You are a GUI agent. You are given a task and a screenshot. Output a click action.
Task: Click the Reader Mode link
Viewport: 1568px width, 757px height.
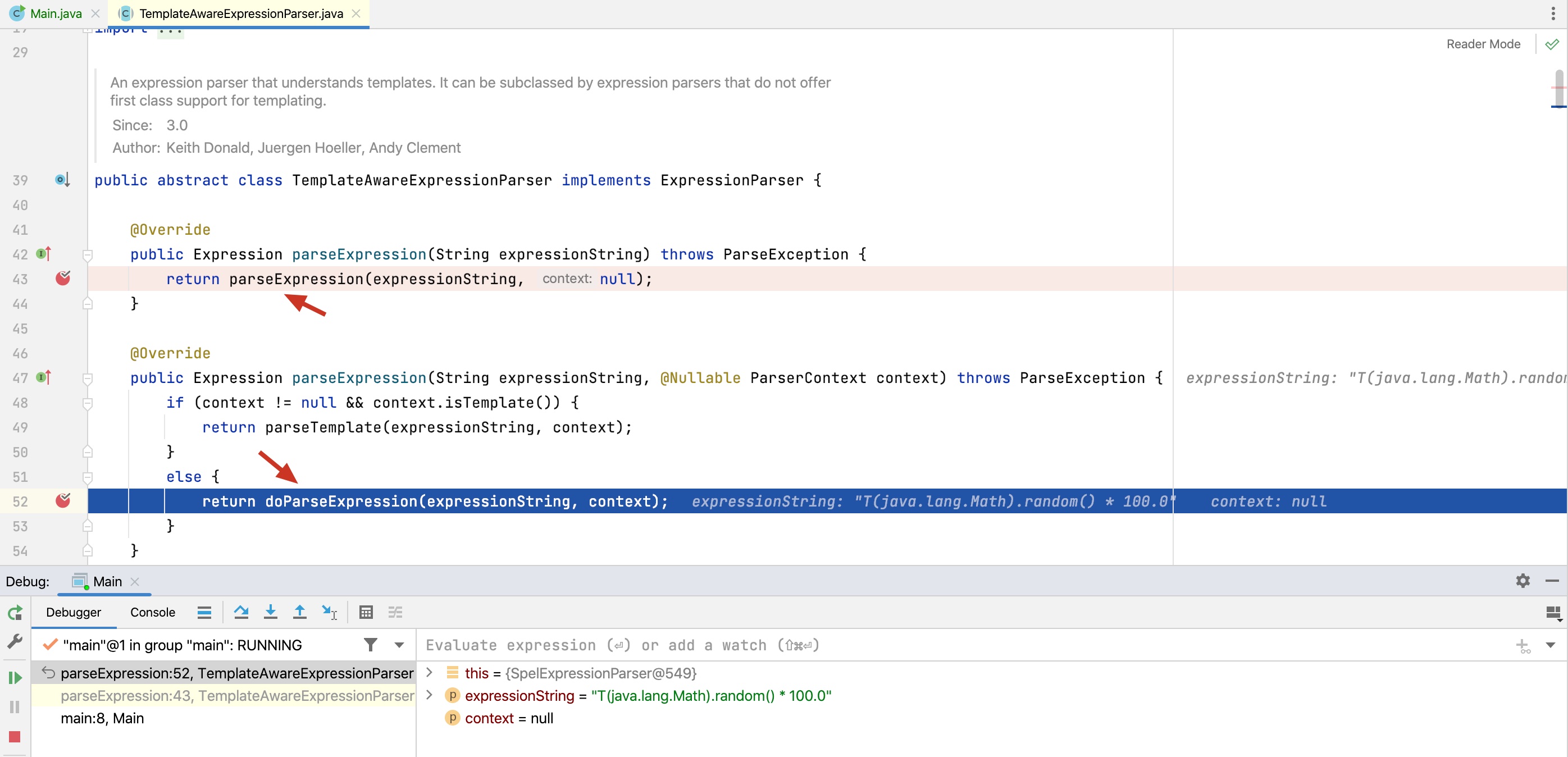point(1483,44)
